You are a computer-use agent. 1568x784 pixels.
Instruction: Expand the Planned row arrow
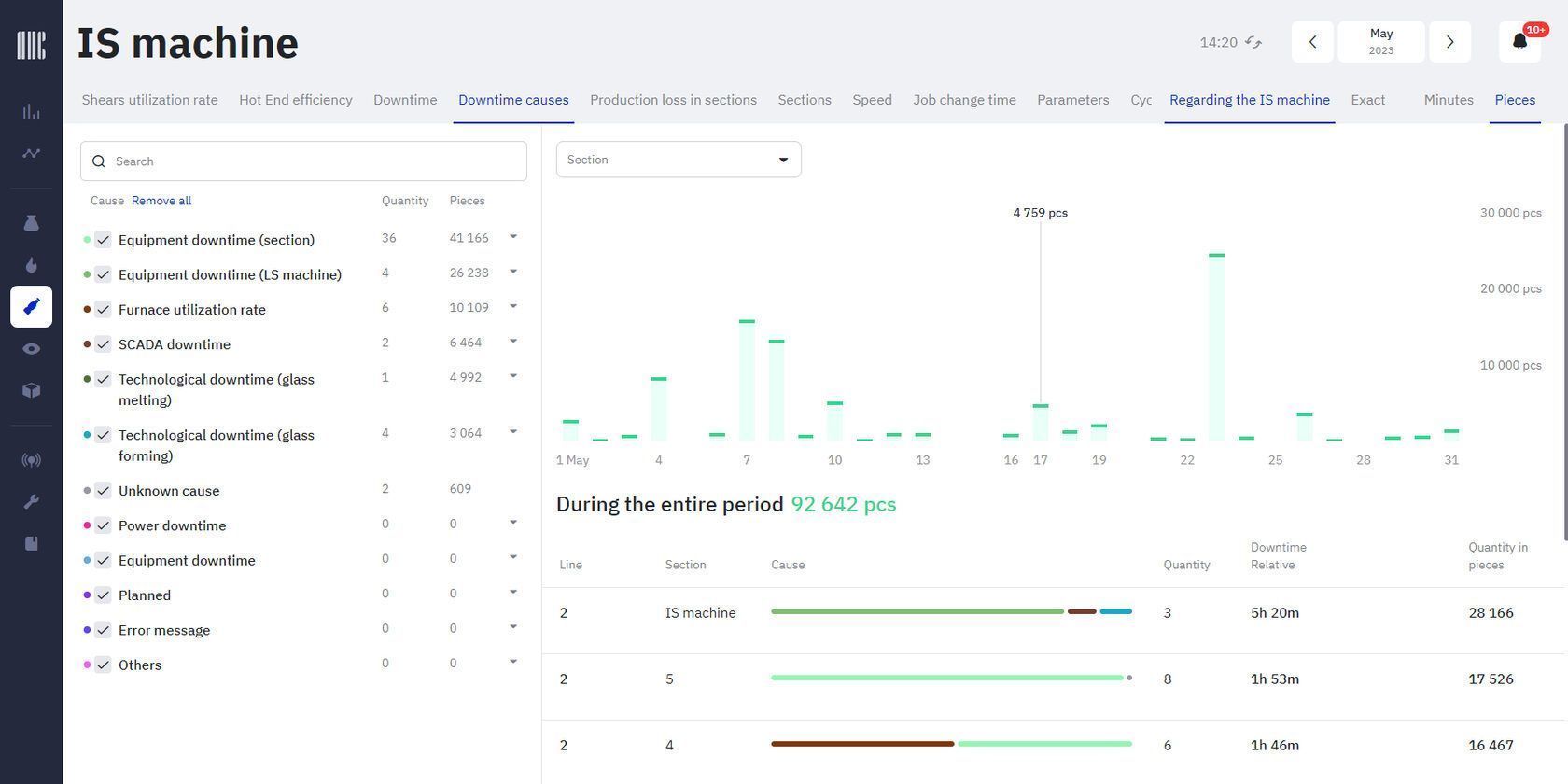[x=513, y=593]
